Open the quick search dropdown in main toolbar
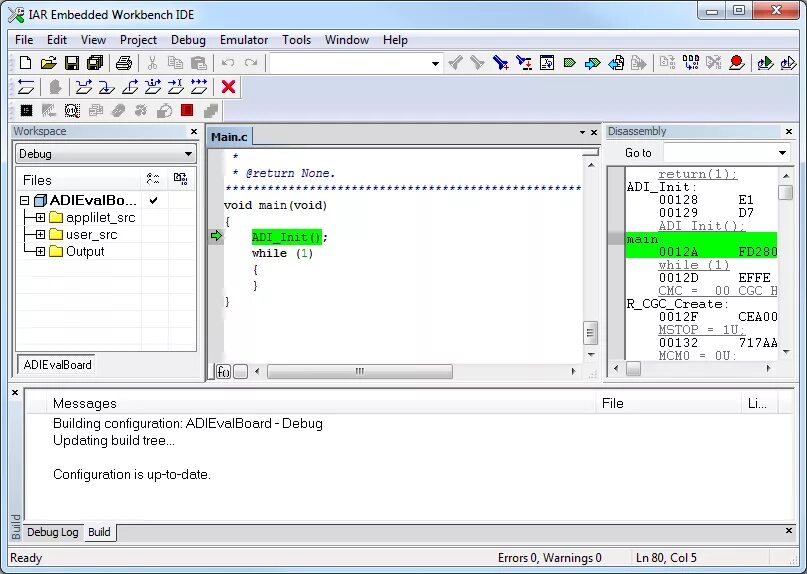Image resolution: width=807 pixels, height=574 pixels. [435, 63]
